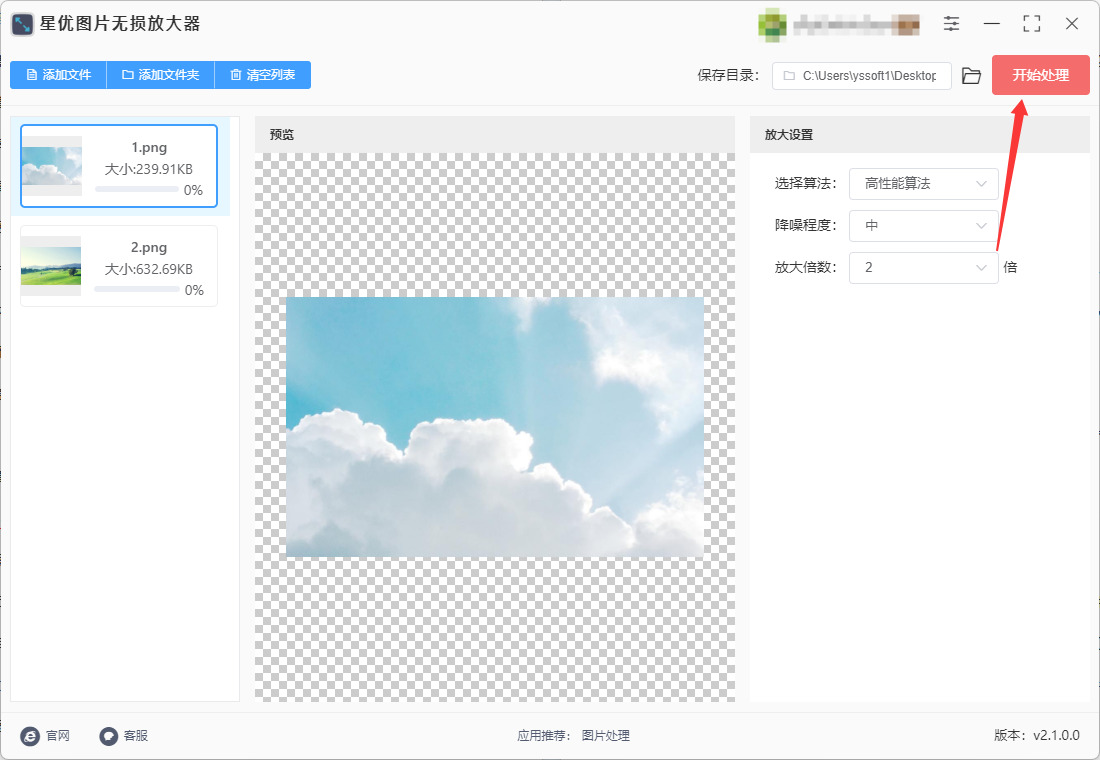Image resolution: width=1100 pixels, height=760 pixels.
Task: Toggle fullscreen mode icon
Action: click(x=1031, y=24)
